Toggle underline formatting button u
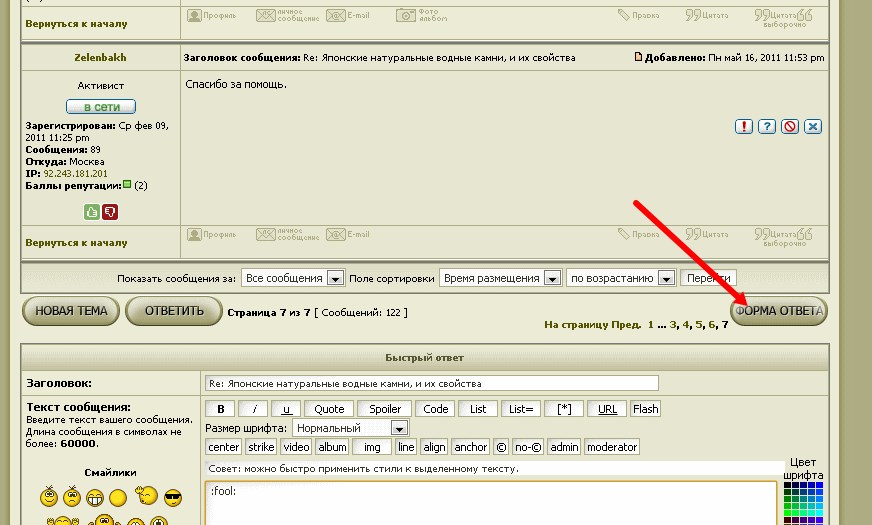The height and width of the screenshot is (525, 872). pos(287,409)
